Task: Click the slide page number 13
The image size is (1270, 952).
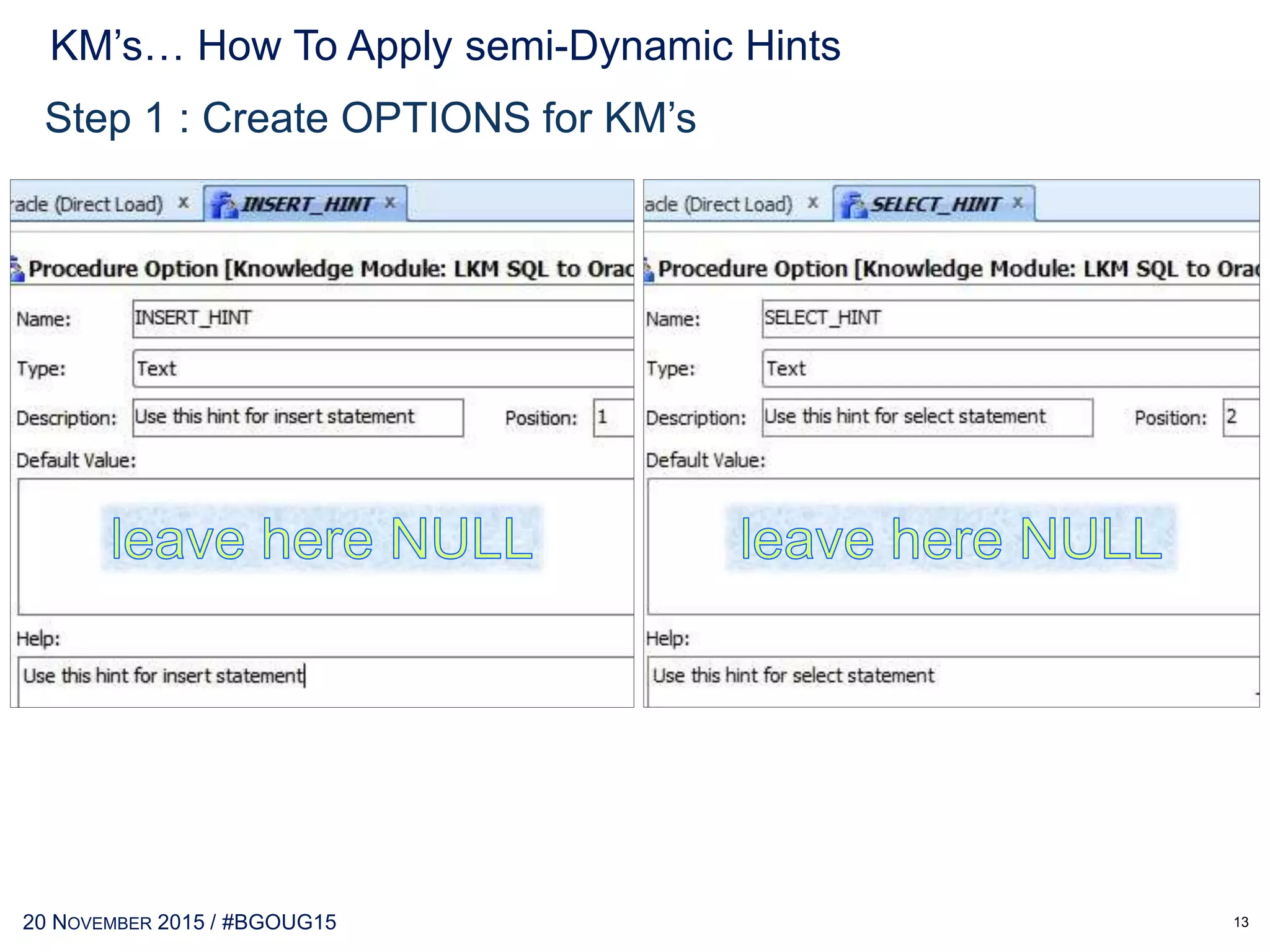Action: (1241, 922)
